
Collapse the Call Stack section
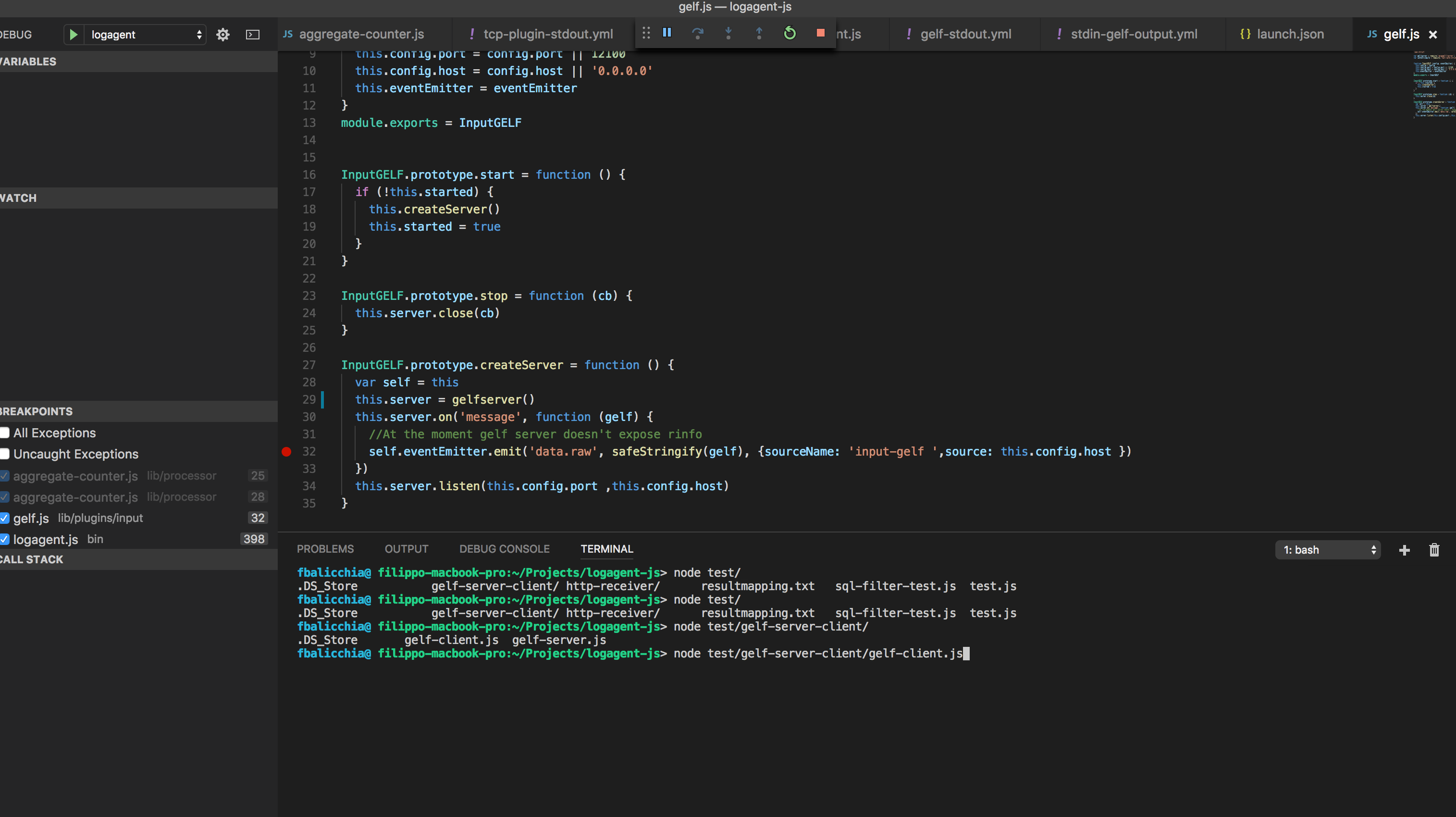[138, 559]
